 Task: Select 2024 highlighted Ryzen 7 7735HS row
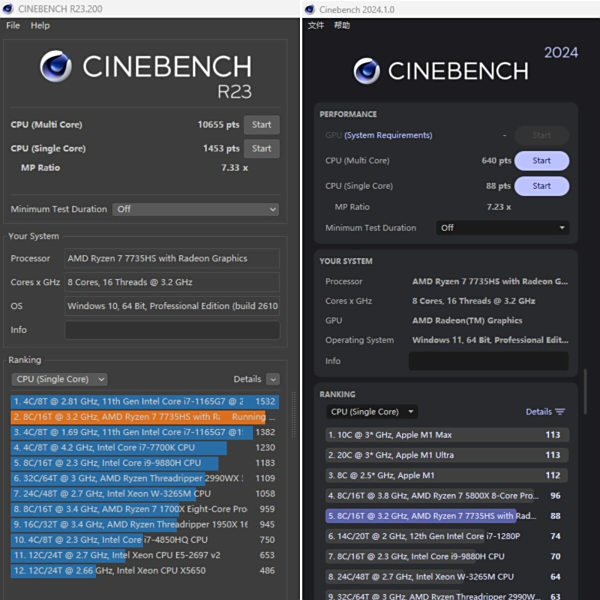click(x=447, y=516)
